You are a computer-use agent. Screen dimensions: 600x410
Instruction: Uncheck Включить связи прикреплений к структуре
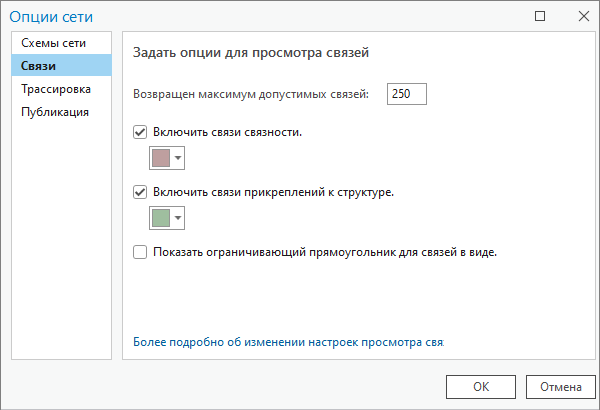(141, 192)
